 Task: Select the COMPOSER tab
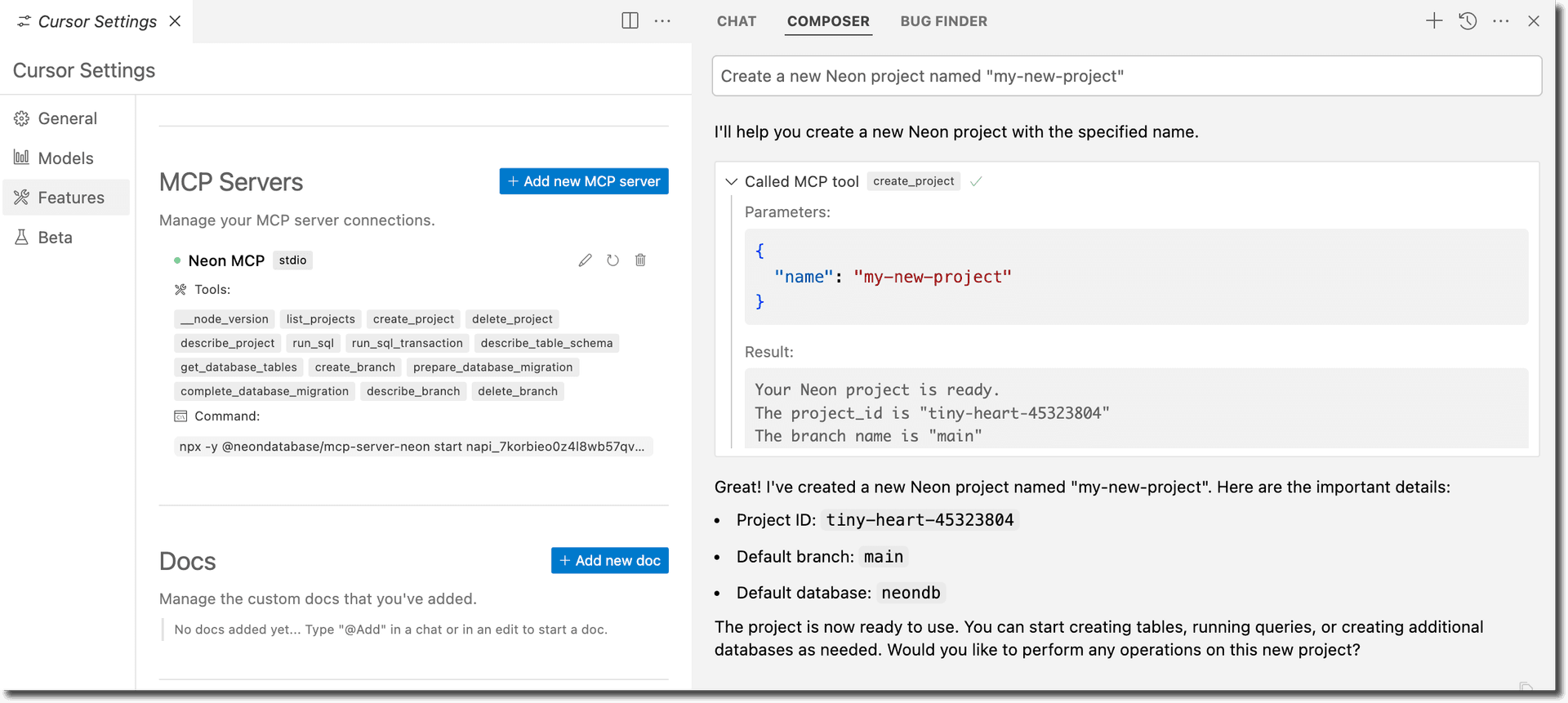point(828,21)
